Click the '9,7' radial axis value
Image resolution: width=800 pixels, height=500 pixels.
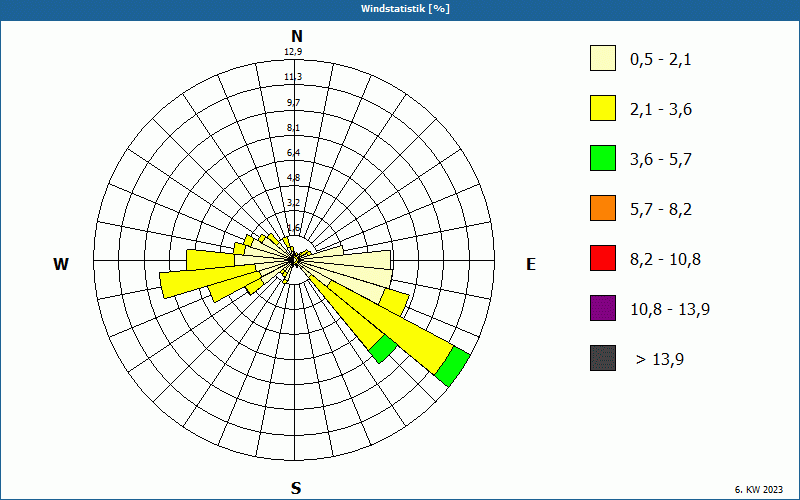tap(293, 103)
